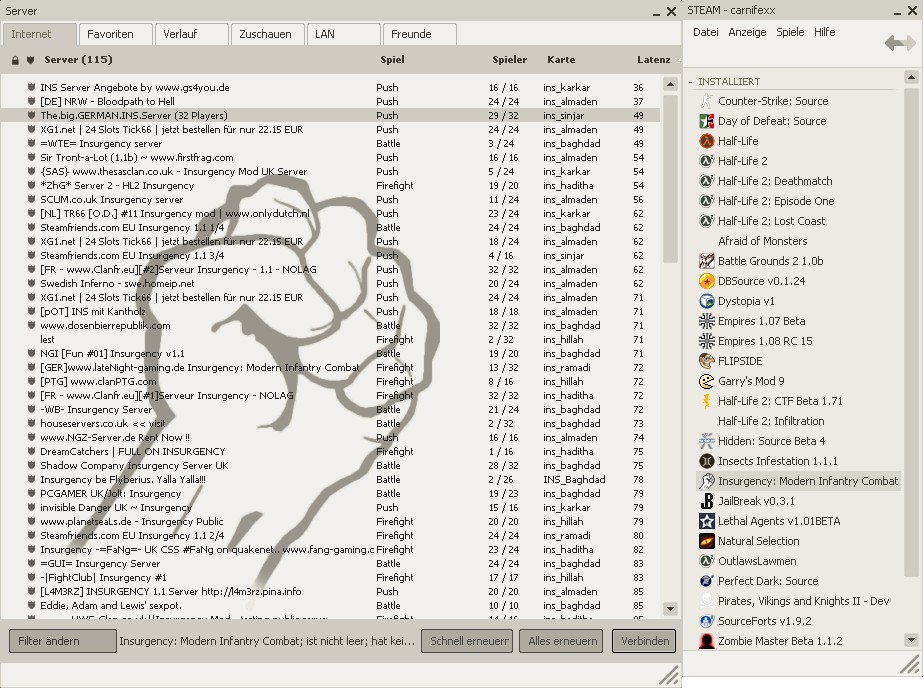This screenshot has height=688, width=924.
Task: Select The.big.GERMAN.INS.Server (32 Players) row
Action: tap(330, 115)
